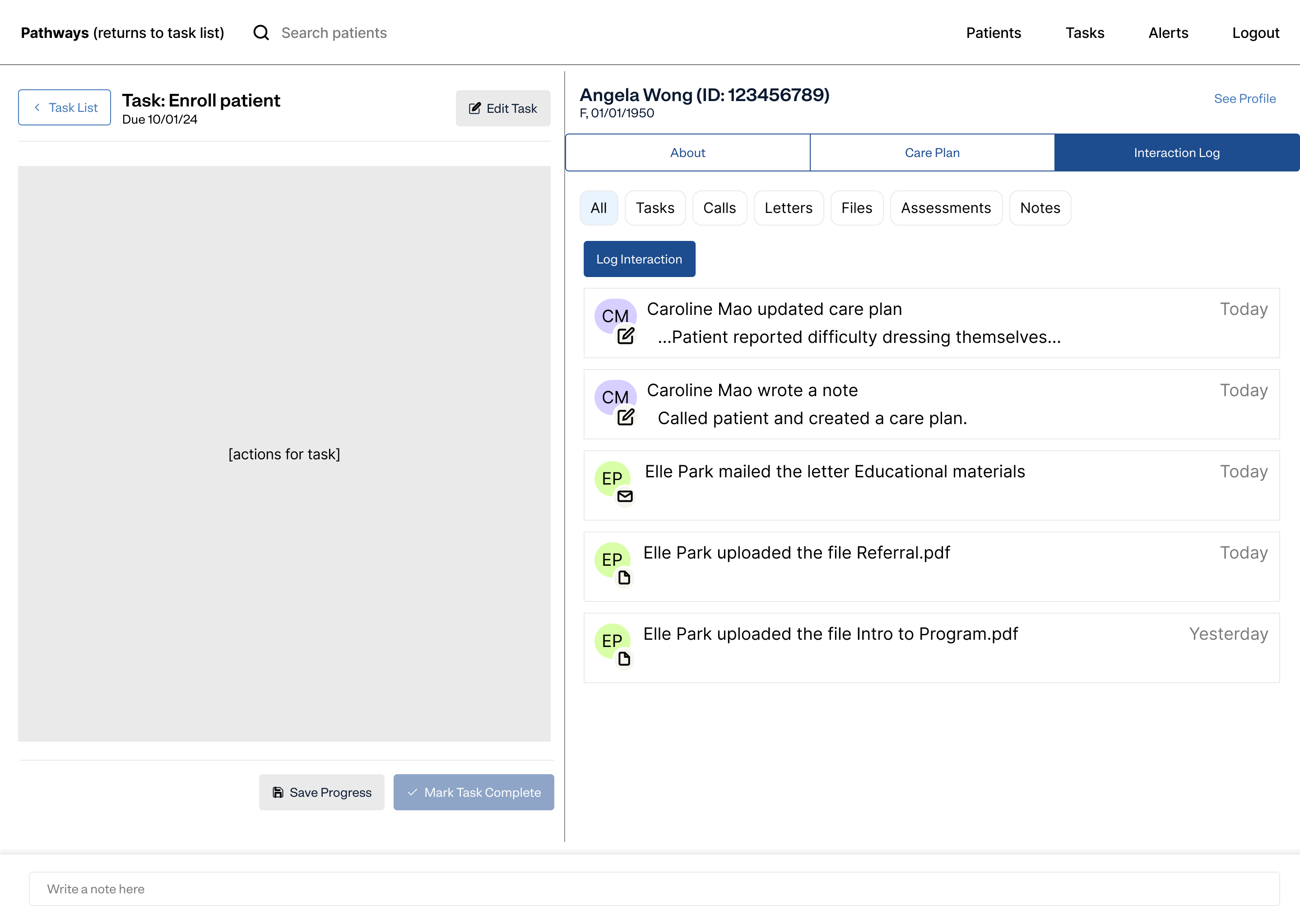Click the Task: Enroll patient title
1300x924 pixels.
point(201,101)
